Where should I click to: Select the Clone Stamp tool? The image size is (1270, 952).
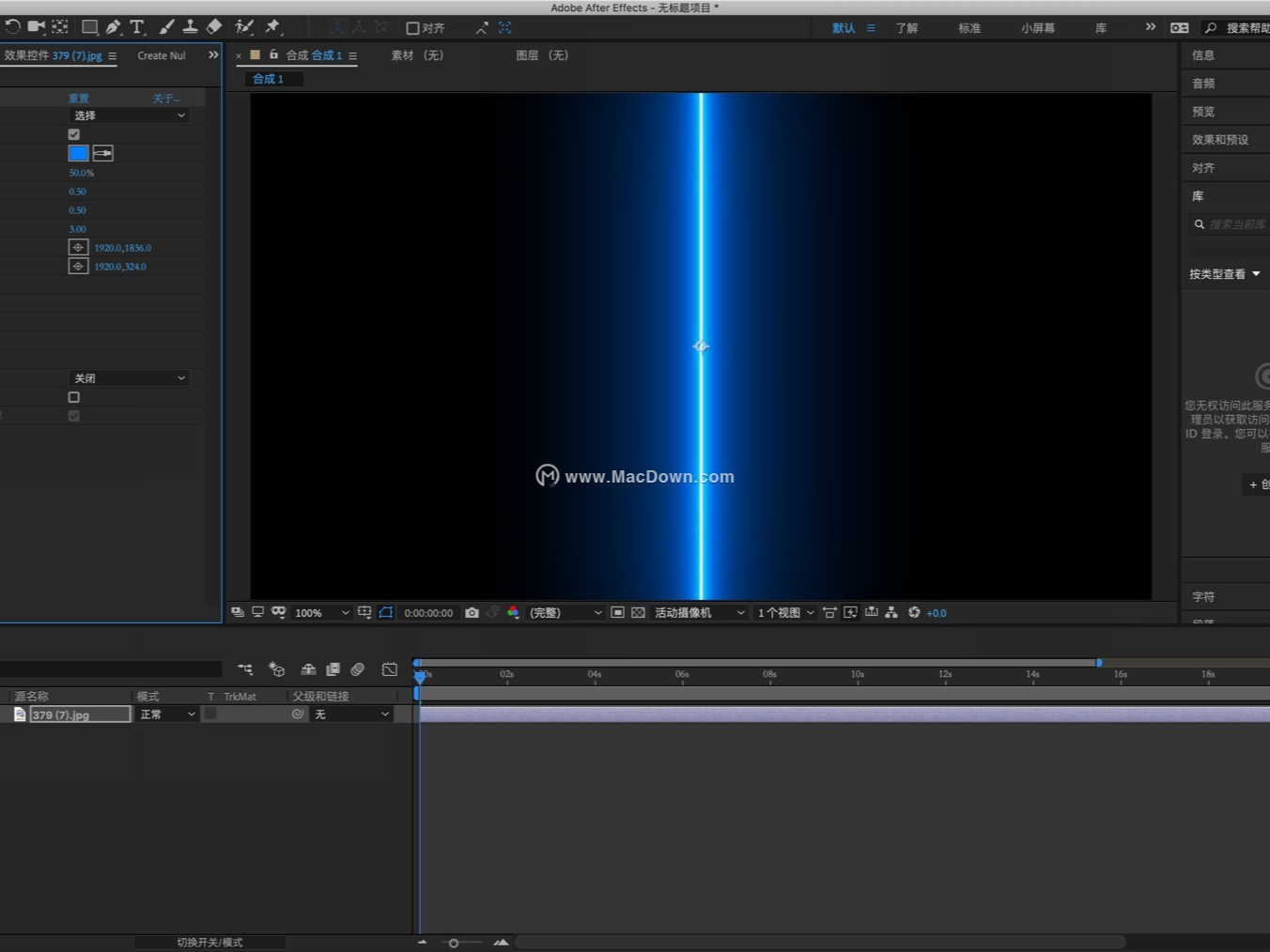[190, 27]
